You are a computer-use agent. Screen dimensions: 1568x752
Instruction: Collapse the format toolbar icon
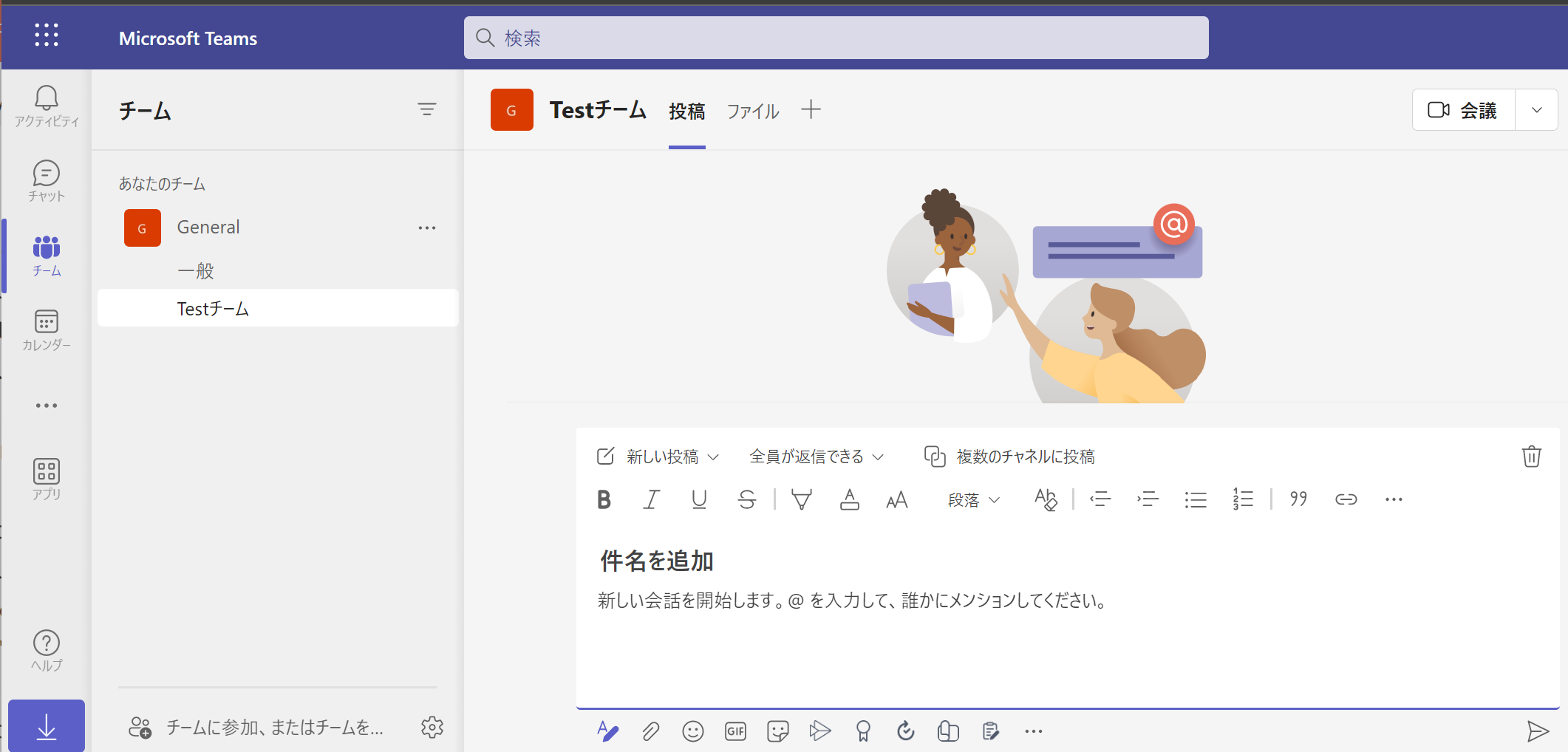pos(607,731)
